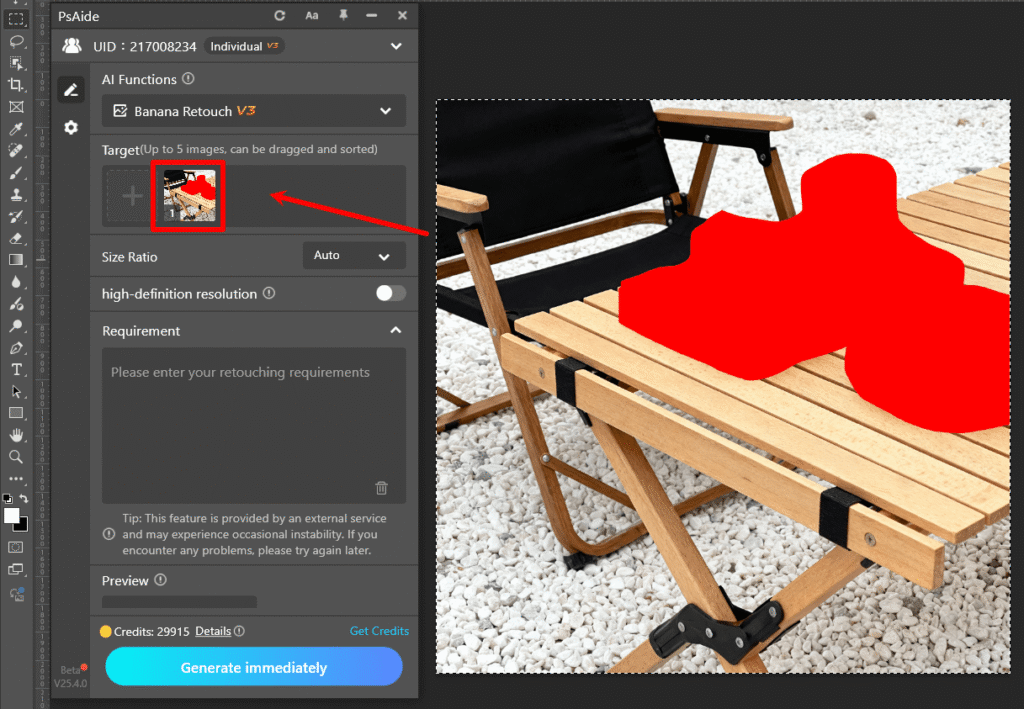Screen dimensions: 1024x709
Task: Click the refresh icon in the PsAide header
Action: (280, 15)
